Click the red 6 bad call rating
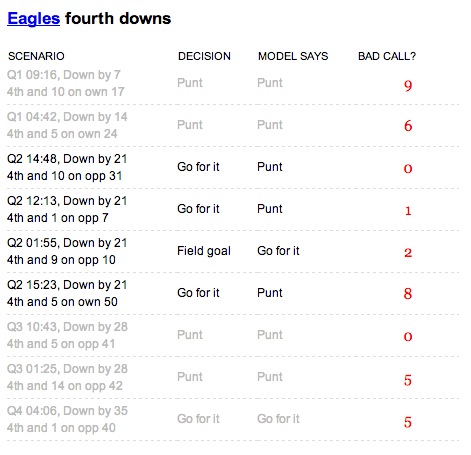 coord(408,126)
